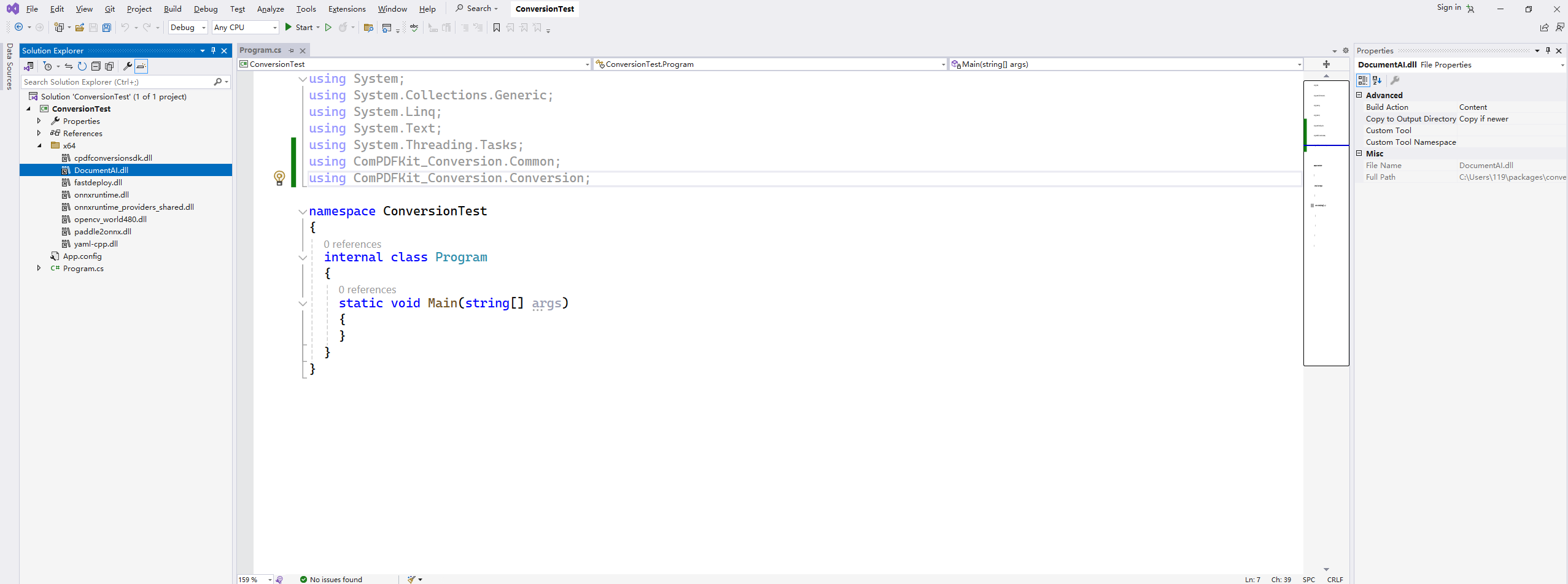The image size is (1568, 584).
Task: Click the Sign in link
Action: 1449,7
